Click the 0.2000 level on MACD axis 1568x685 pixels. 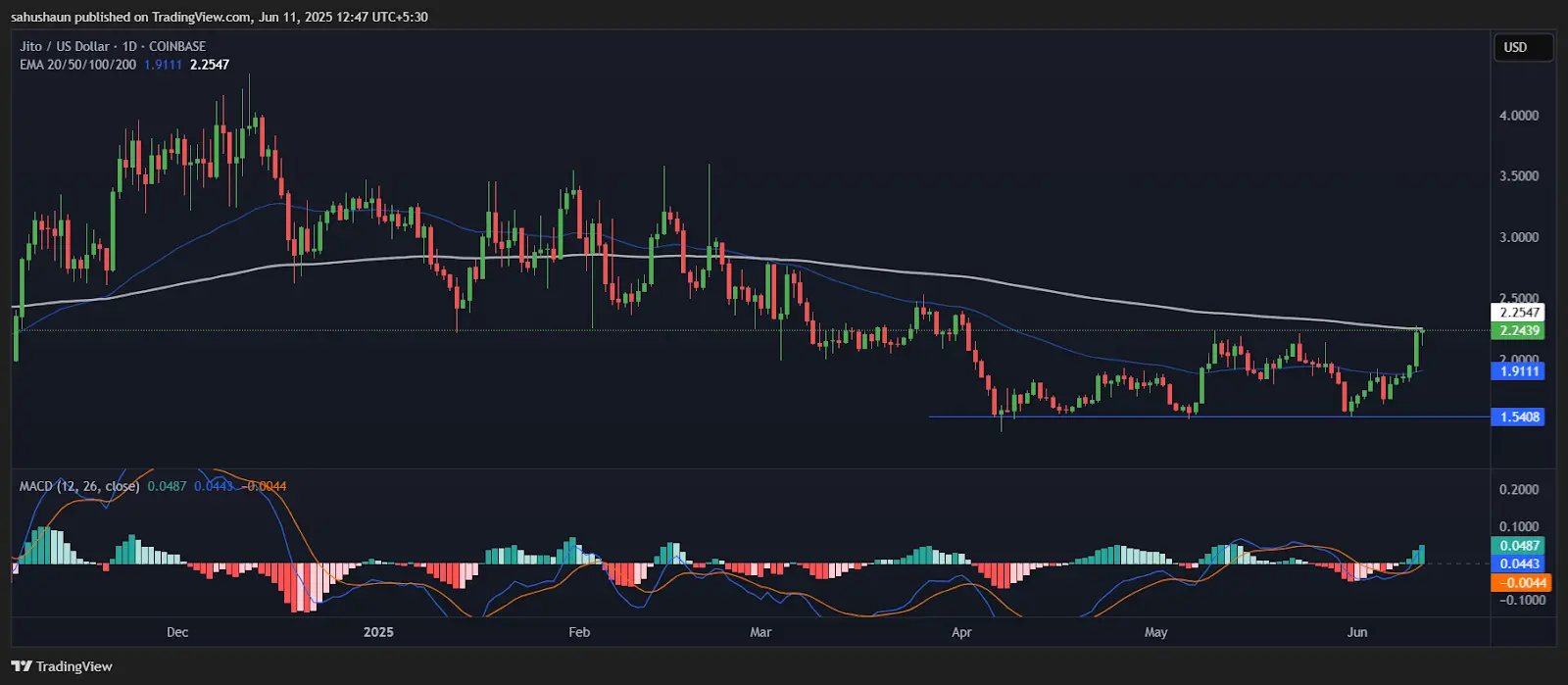click(x=1519, y=490)
